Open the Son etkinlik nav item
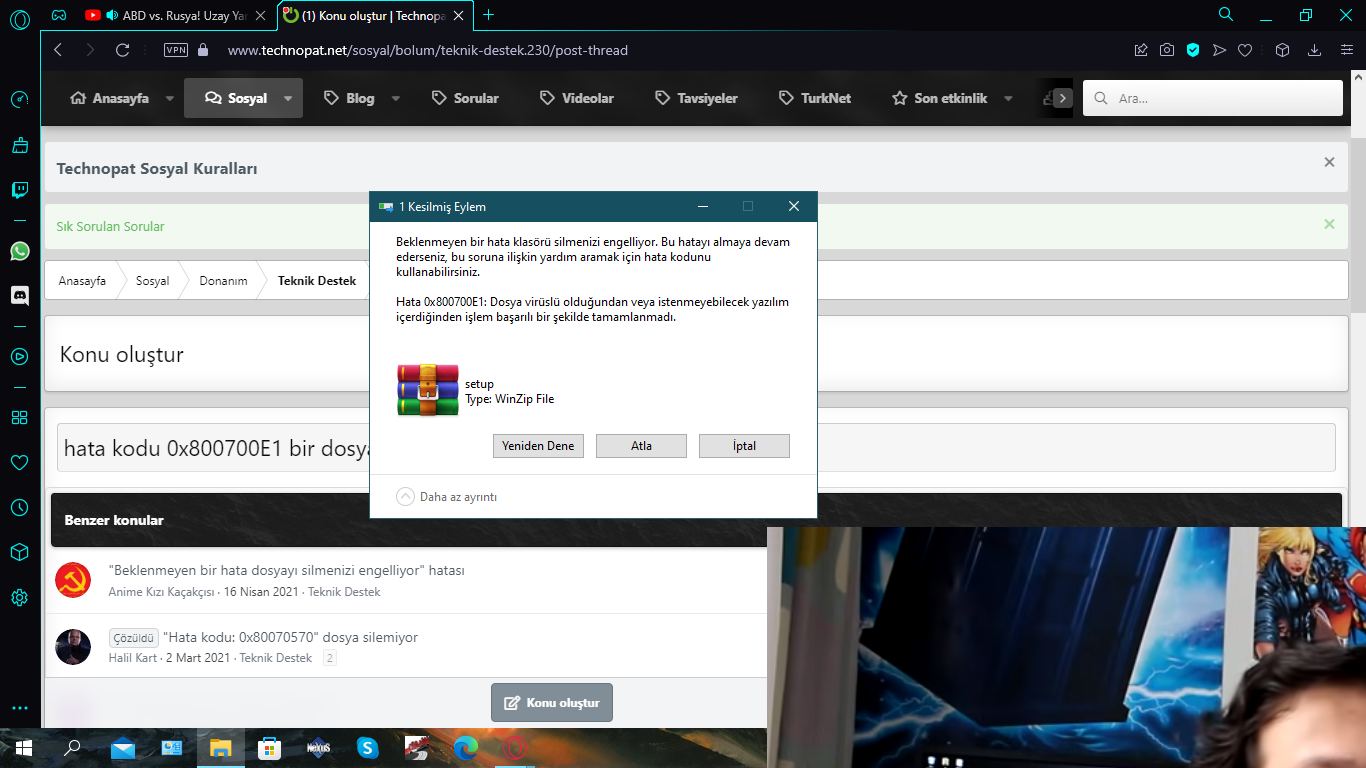This screenshot has width=1366, height=768. point(940,98)
